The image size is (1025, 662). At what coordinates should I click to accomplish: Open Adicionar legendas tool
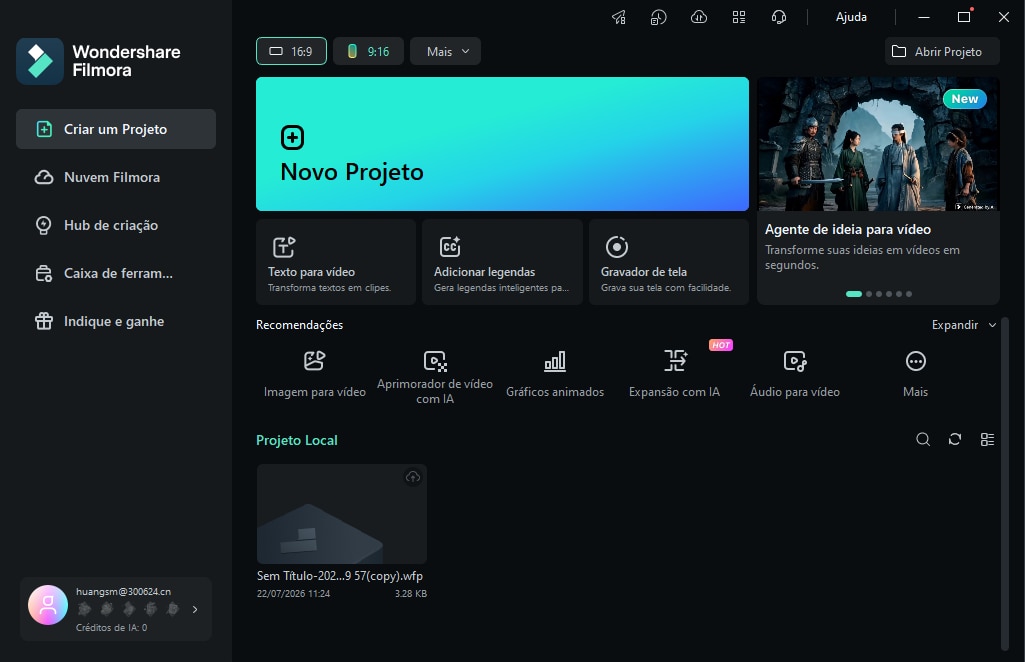(502, 262)
